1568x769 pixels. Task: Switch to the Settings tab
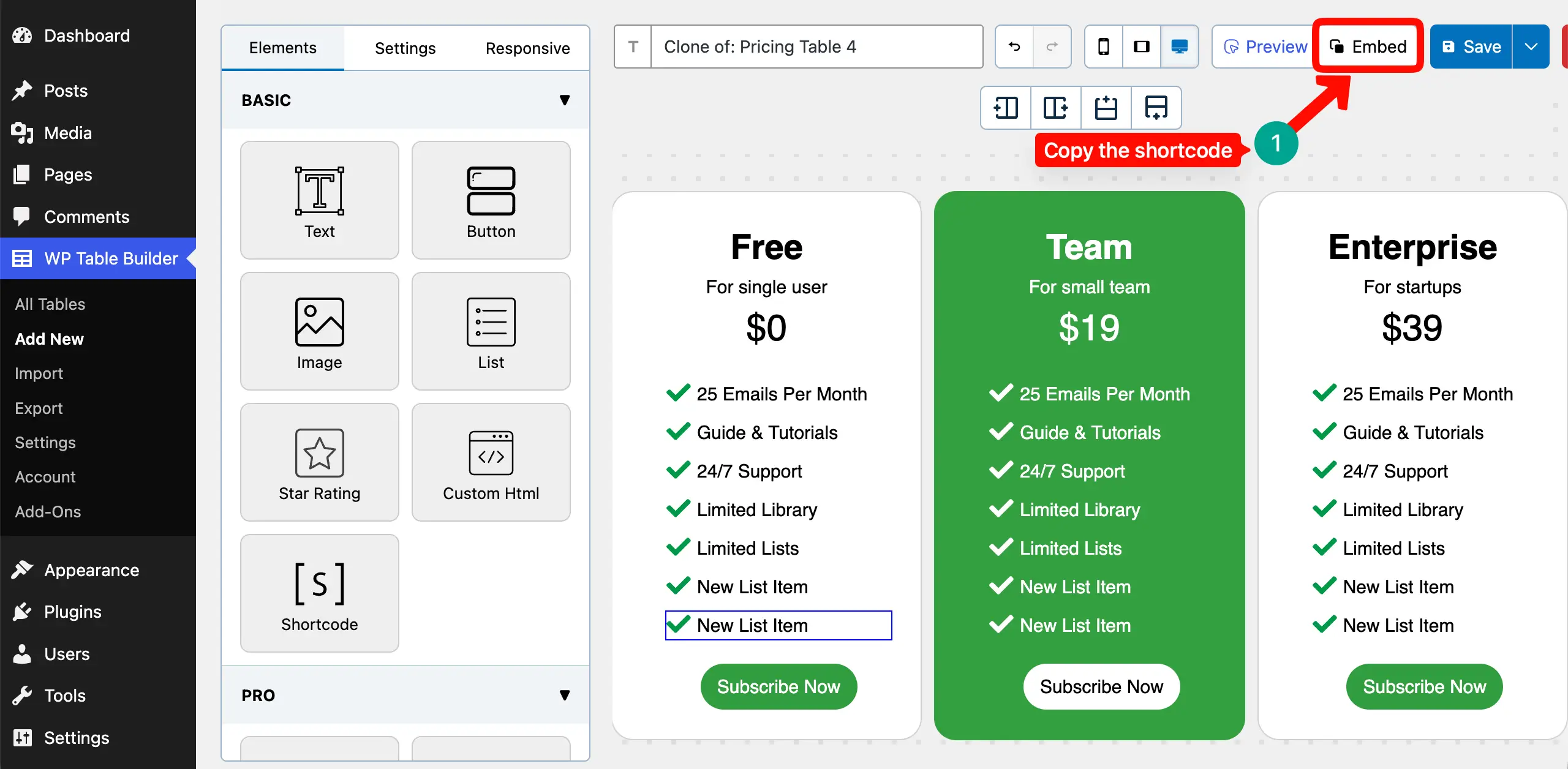pyautogui.click(x=405, y=48)
